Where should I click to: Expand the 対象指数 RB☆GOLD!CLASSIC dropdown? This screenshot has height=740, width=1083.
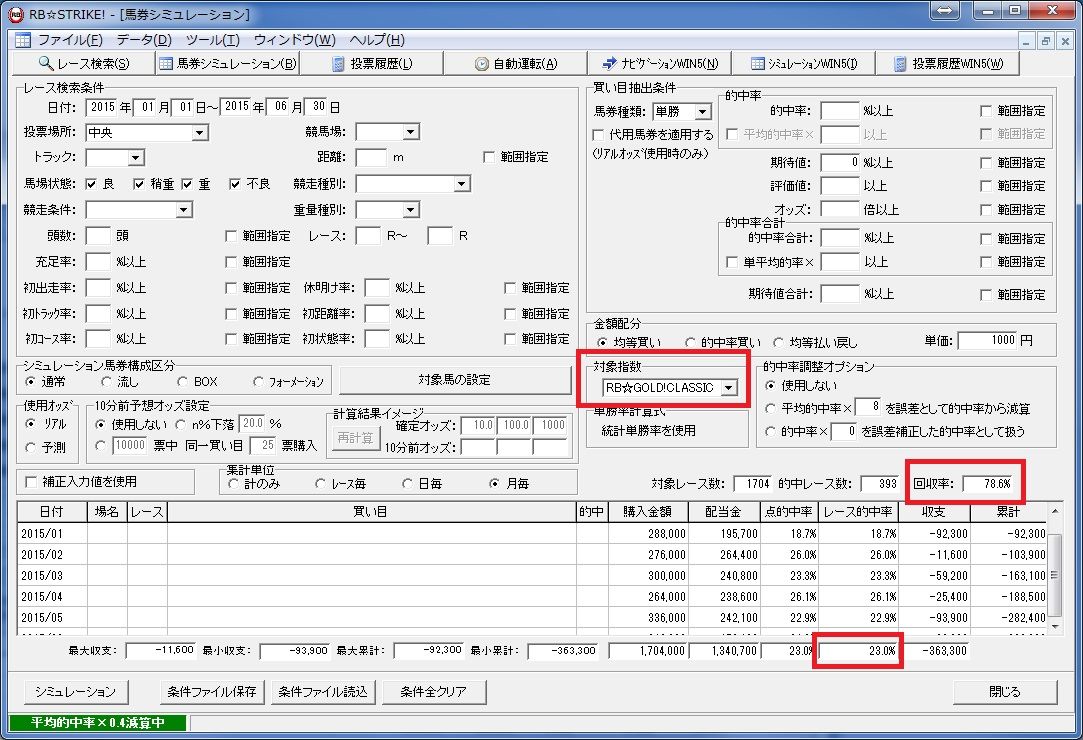pos(728,388)
